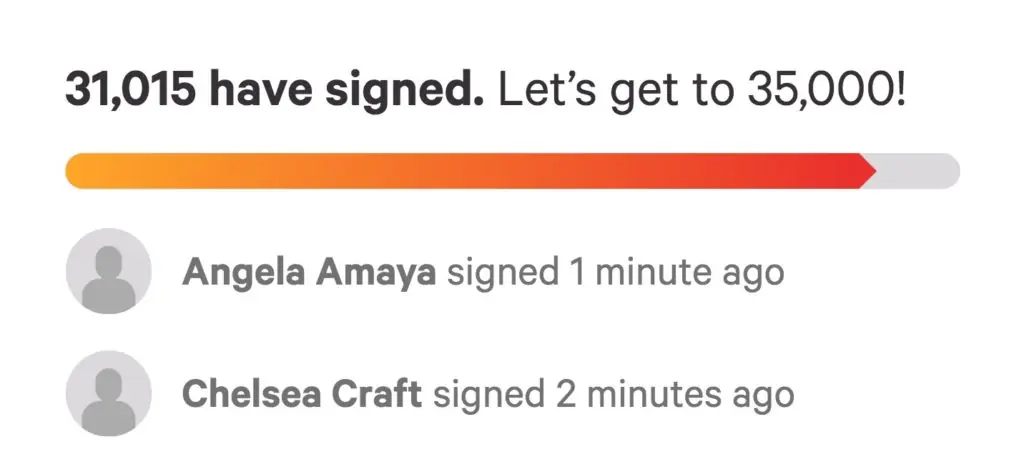Open Chelsea Craft's signer name
The width and height of the screenshot is (1024, 472).
301,395
